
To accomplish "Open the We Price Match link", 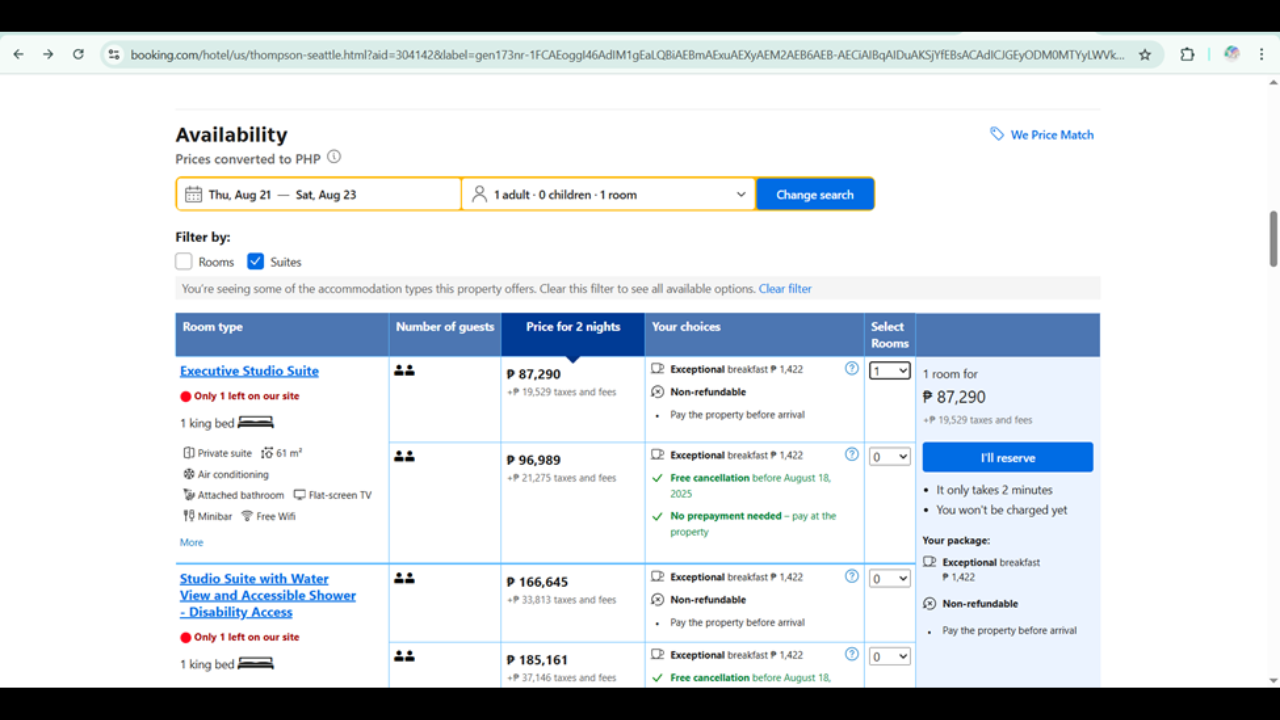I will (1052, 134).
